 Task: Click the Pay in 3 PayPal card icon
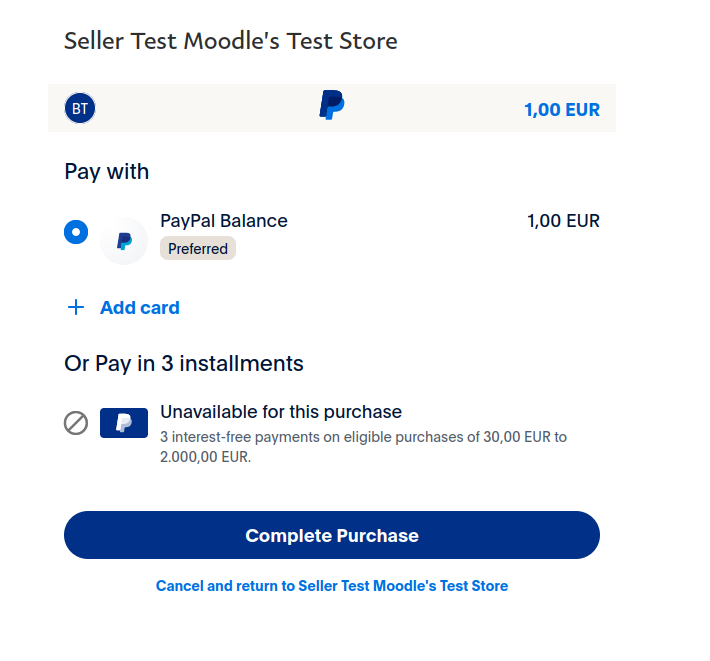point(124,423)
